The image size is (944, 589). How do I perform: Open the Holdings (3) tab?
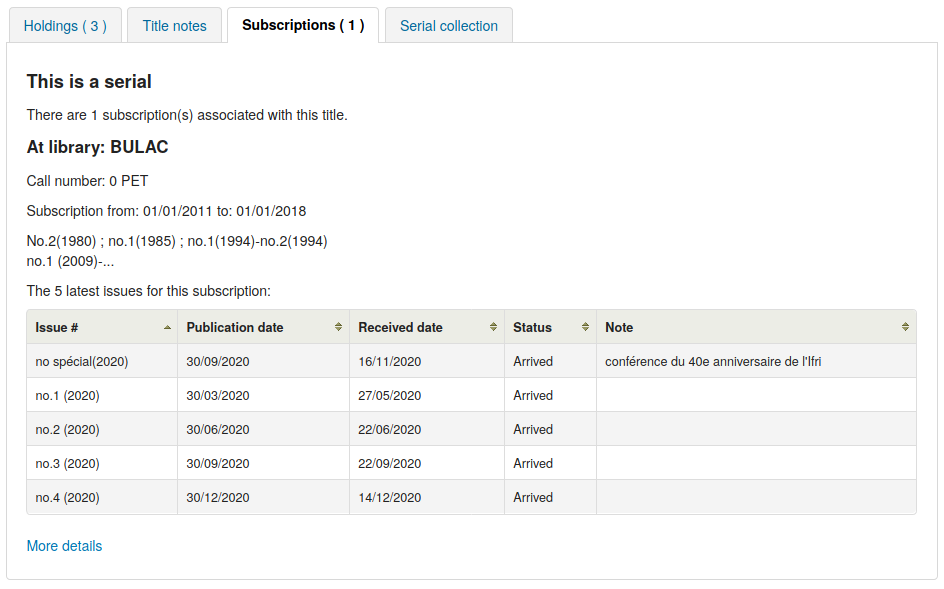pos(65,26)
